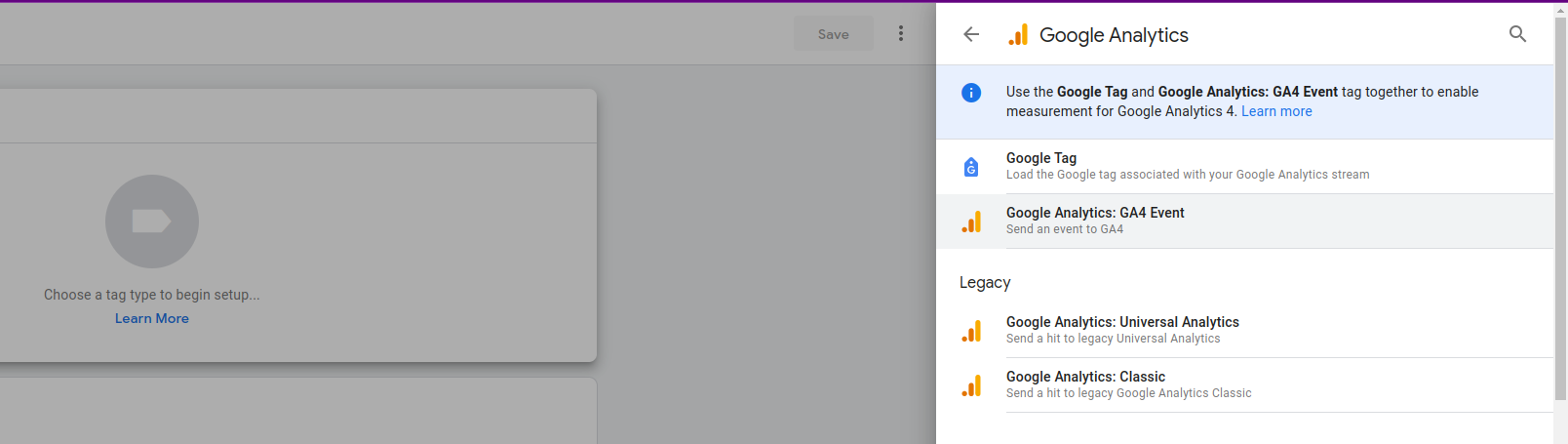Screen dimensions: 1568x444
Task: Click 'Send a hit to legacy Universal Analytics'
Action: pos(1114,339)
